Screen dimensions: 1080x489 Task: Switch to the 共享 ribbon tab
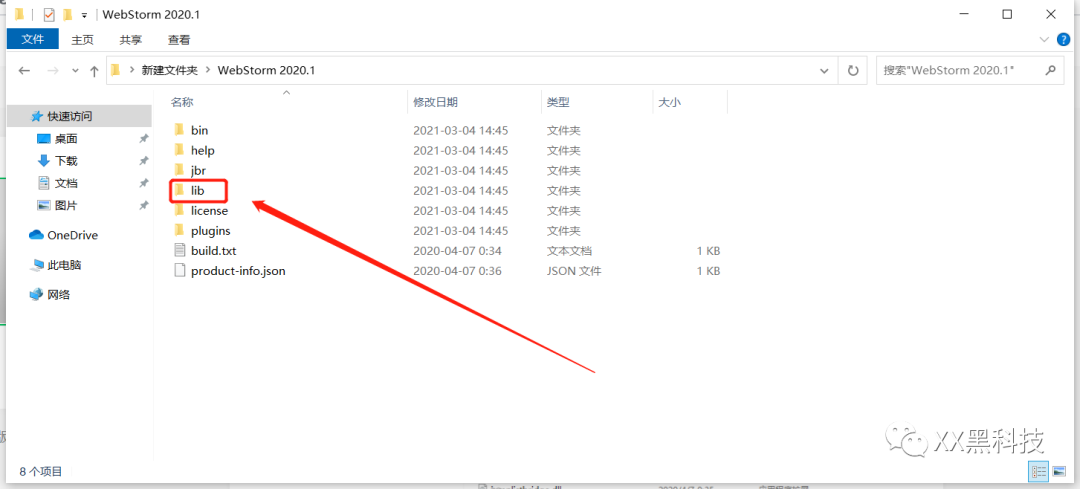pos(131,40)
